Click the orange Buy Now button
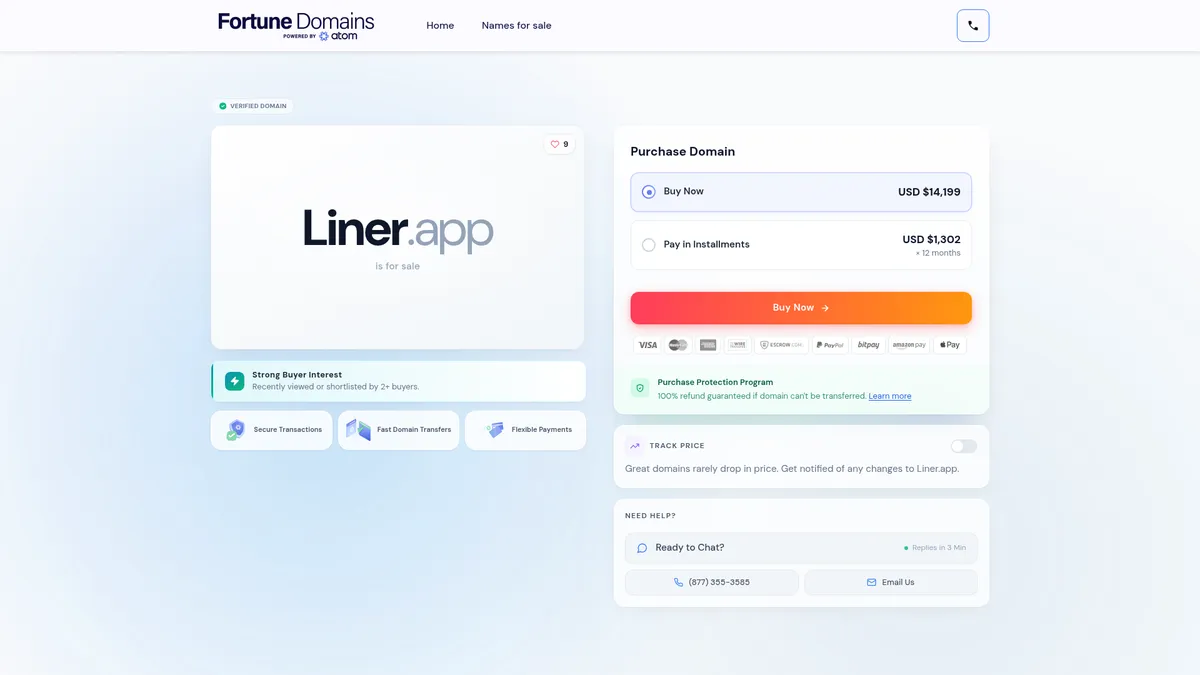The width and height of the screenshot is (1200, 675). (801, 308)
